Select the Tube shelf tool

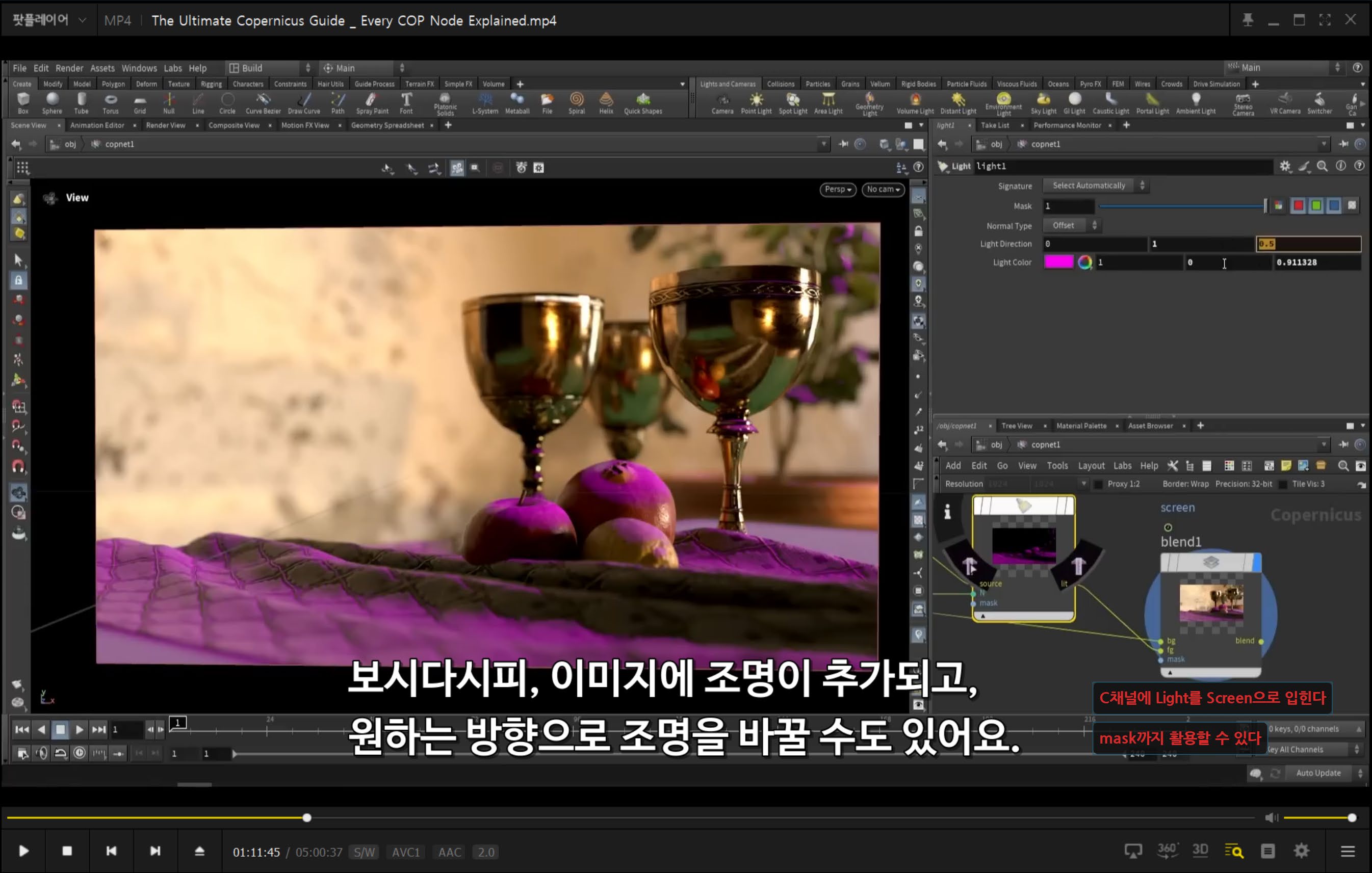(x=82, y=103)
